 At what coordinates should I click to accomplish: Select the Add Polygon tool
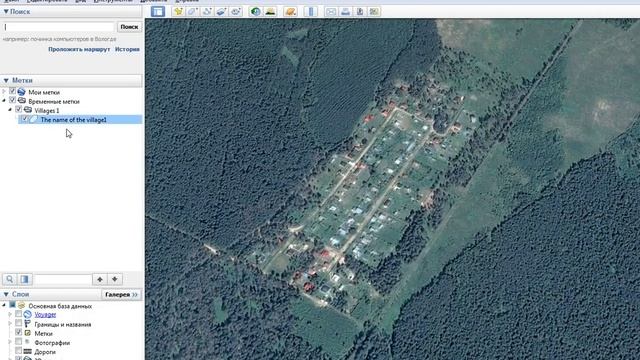tap(192, 11)
